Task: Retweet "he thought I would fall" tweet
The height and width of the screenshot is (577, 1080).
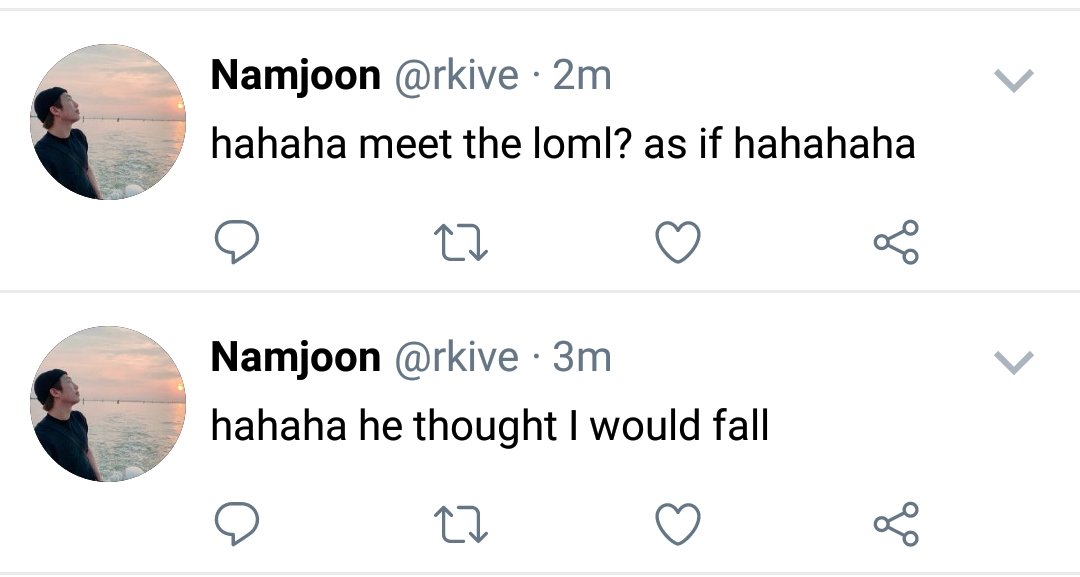Action: pyautogui.click(x=460, y=524)
